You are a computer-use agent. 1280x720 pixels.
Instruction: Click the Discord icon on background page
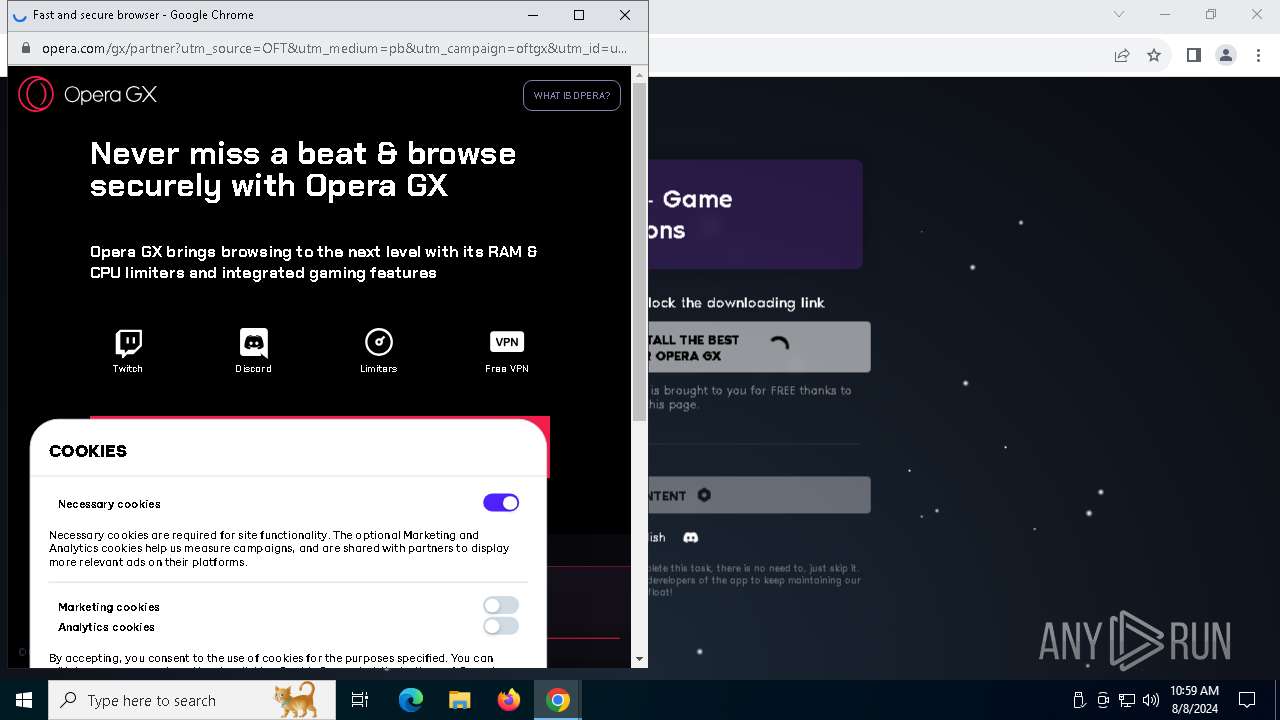pyautogui.click(x=690, y=538)
